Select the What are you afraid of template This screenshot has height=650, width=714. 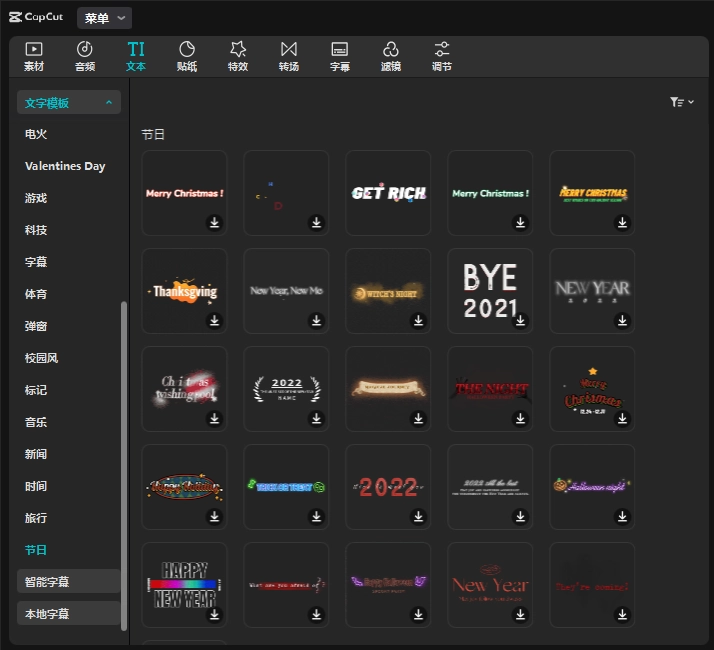(x=286, y=585)
